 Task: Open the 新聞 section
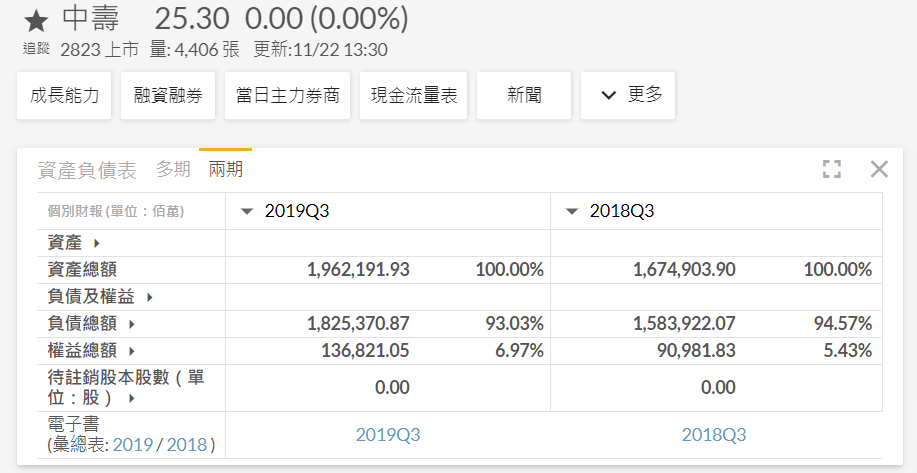point(524,95)
